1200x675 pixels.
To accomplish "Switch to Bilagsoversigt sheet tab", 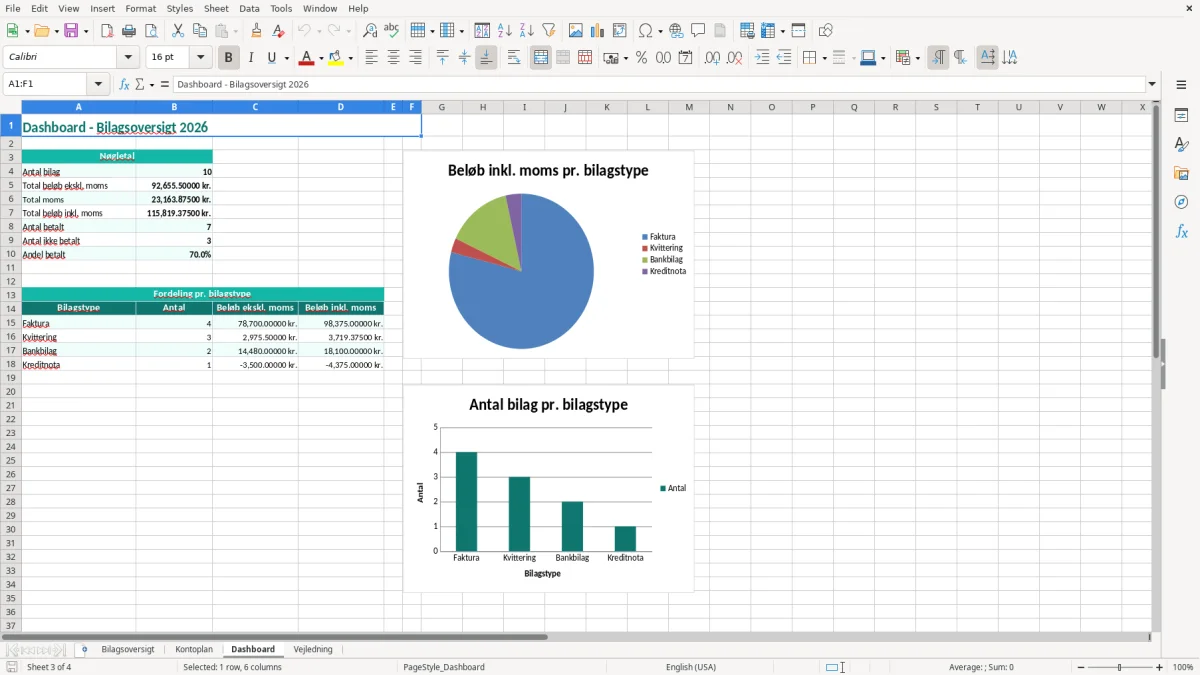I will click(128, 650).
